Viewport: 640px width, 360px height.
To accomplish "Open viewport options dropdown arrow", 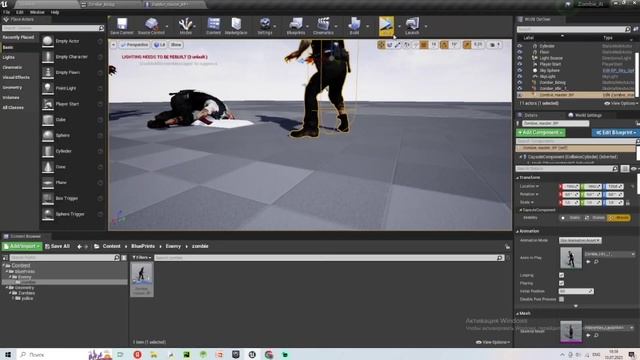I will click(113, 45).
